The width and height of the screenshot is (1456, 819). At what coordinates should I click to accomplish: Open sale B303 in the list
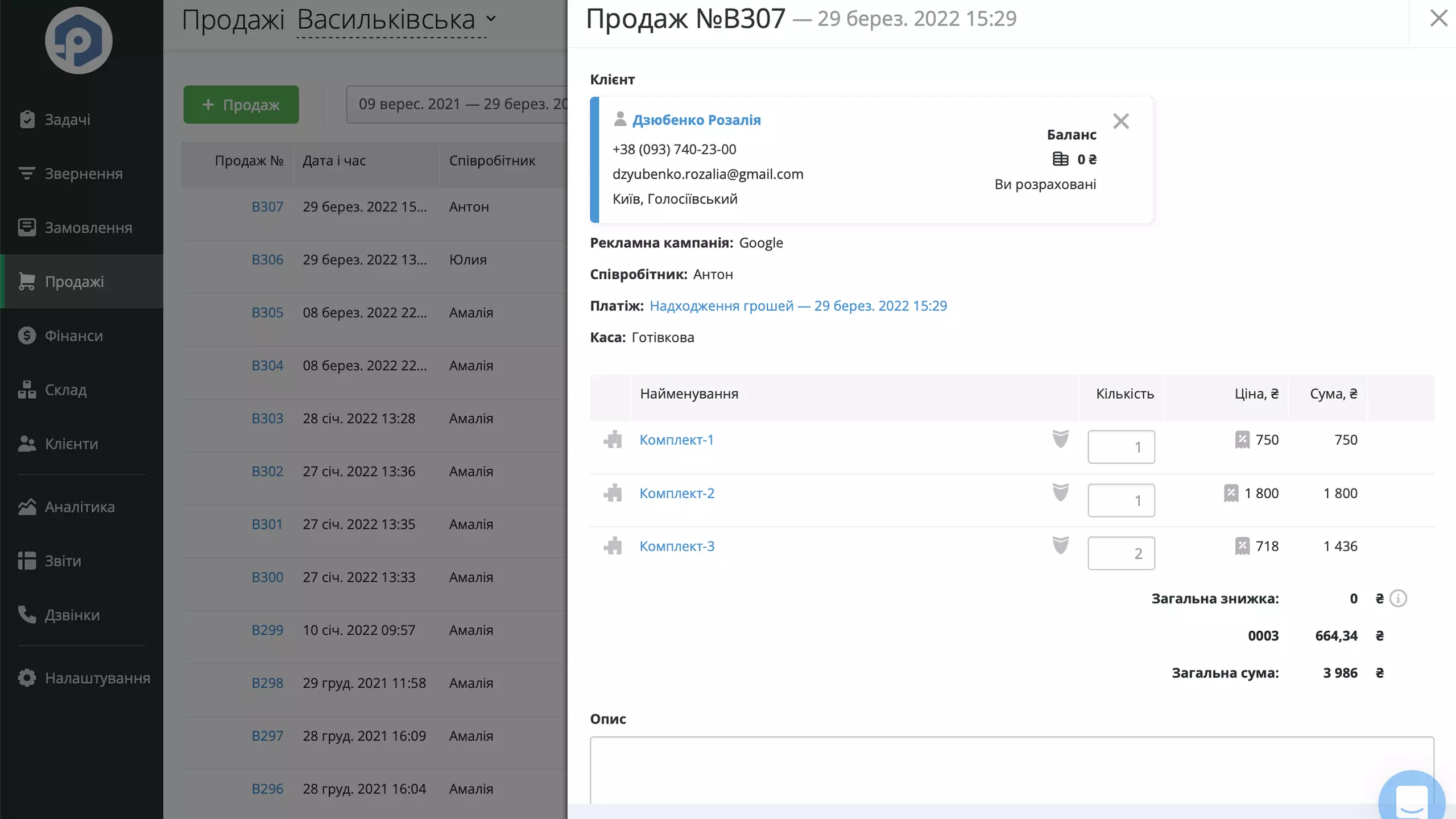(267, 418)
